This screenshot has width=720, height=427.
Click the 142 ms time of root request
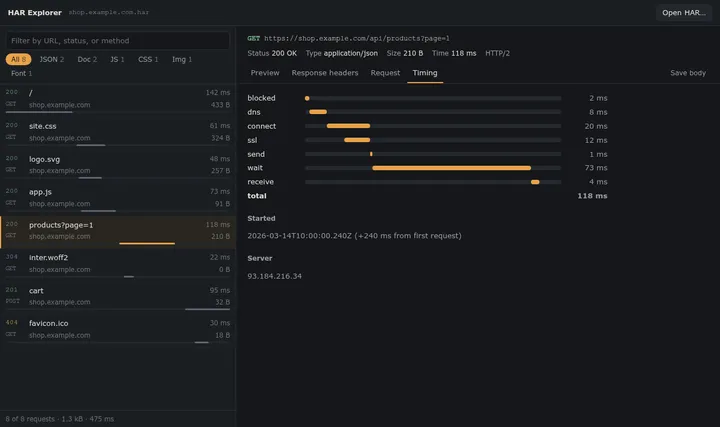tap(218, 92)
